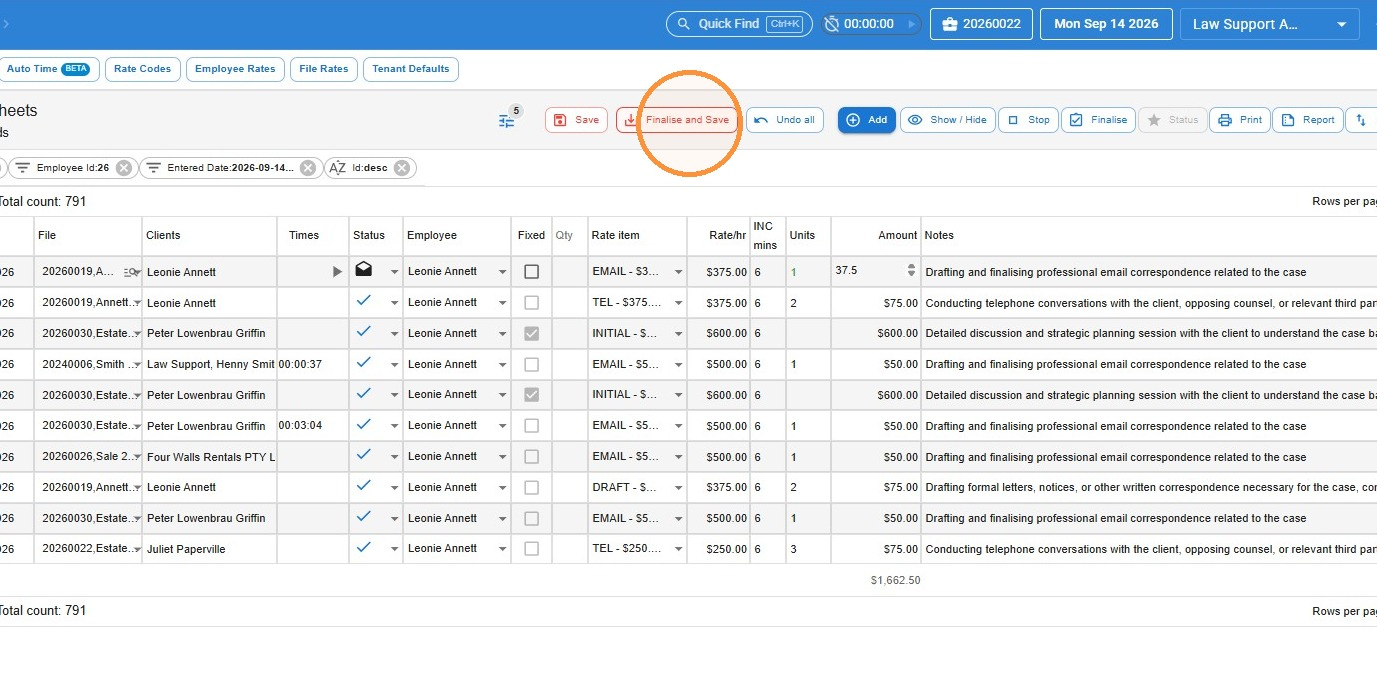Open Employee dropdown in Juliet Paperville row
The height and width of the screenshot is (691, 1377).
502,549
